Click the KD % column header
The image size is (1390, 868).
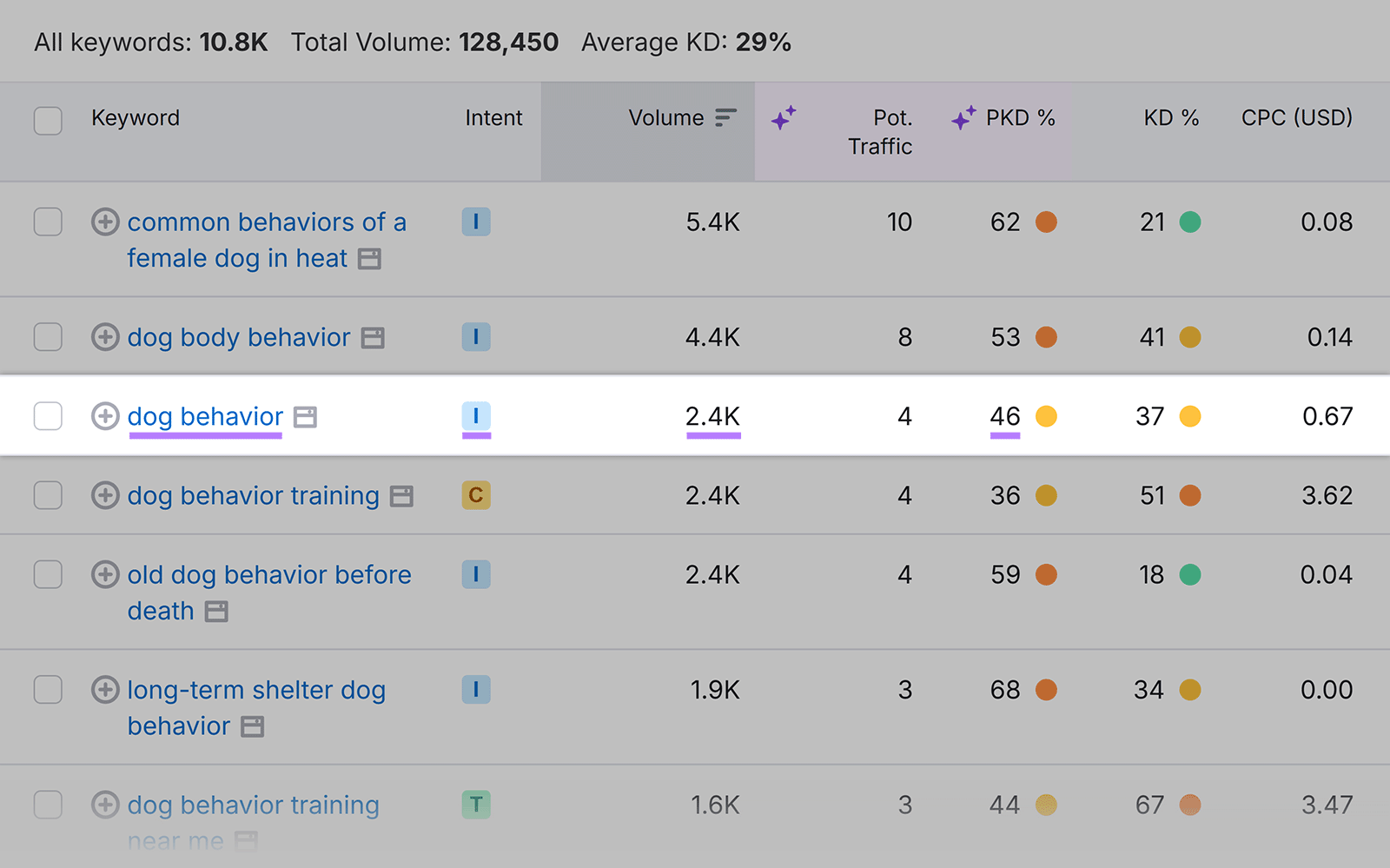[1171, 118]
